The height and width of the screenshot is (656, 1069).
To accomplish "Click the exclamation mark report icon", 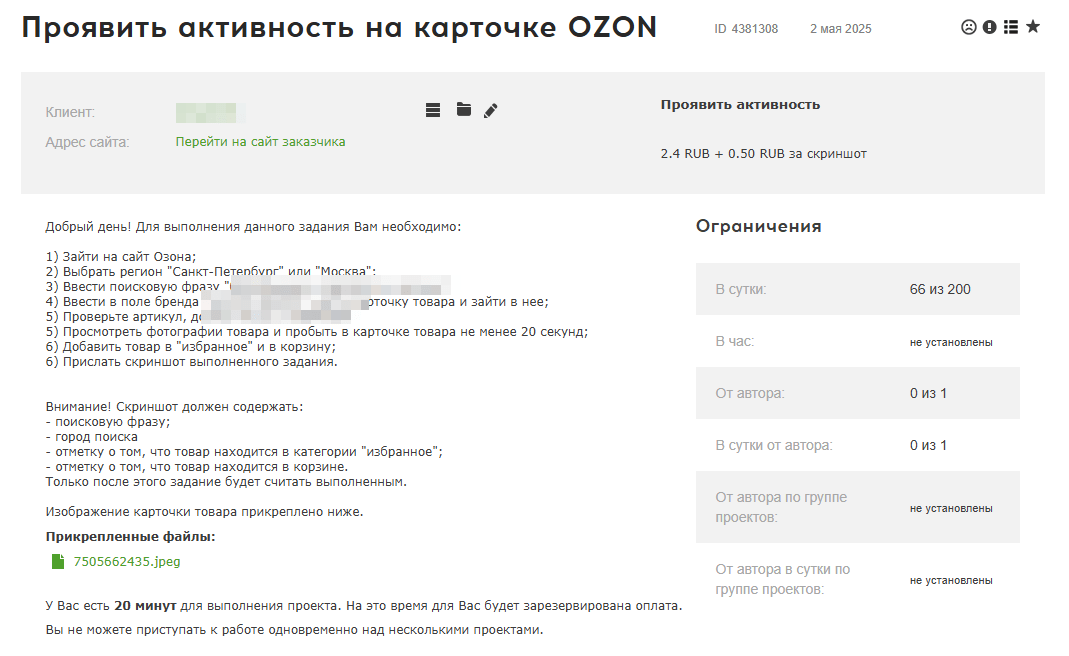I will [990, 27].
